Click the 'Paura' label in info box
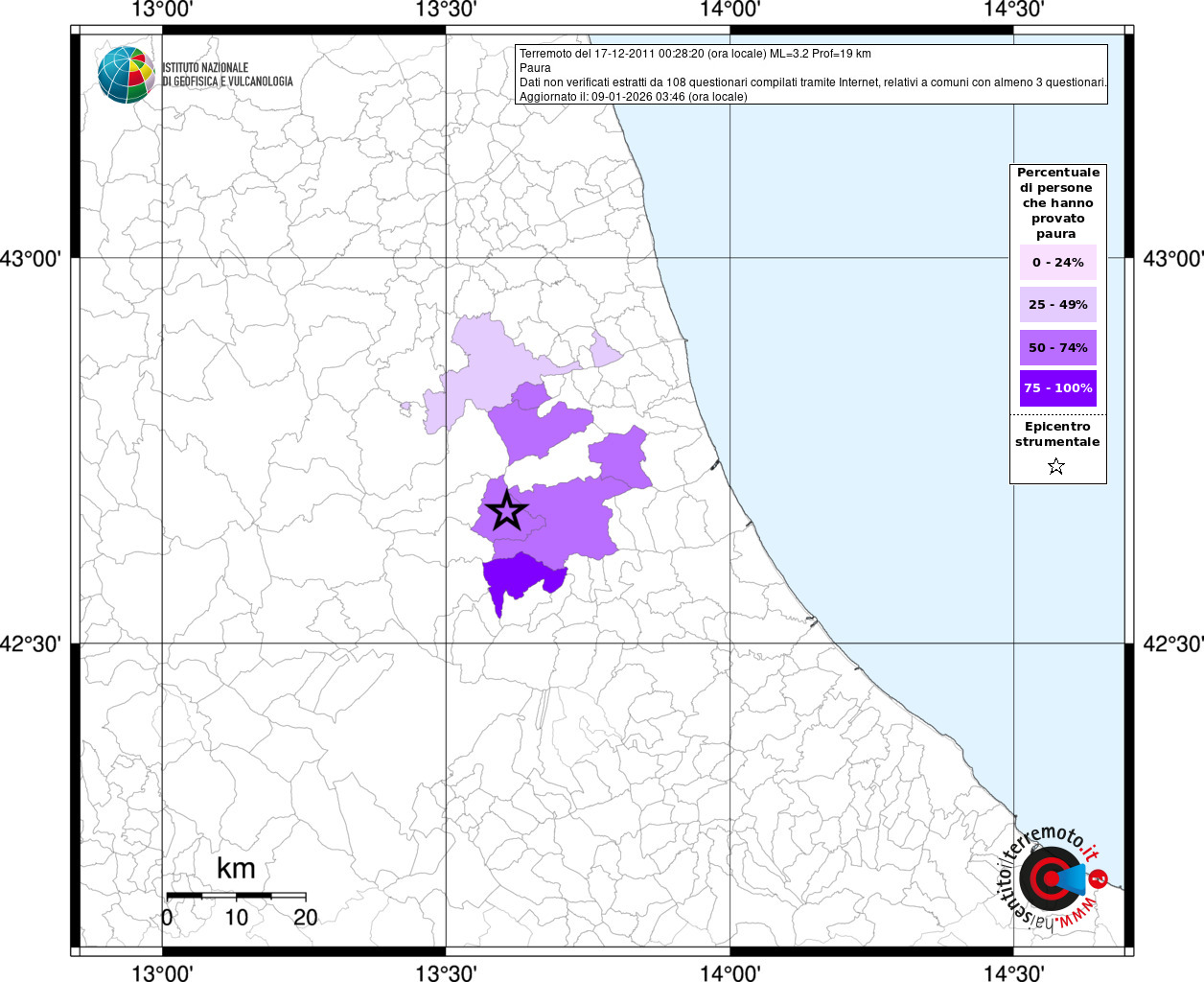 pyautogui.click(x=535, y=68)
